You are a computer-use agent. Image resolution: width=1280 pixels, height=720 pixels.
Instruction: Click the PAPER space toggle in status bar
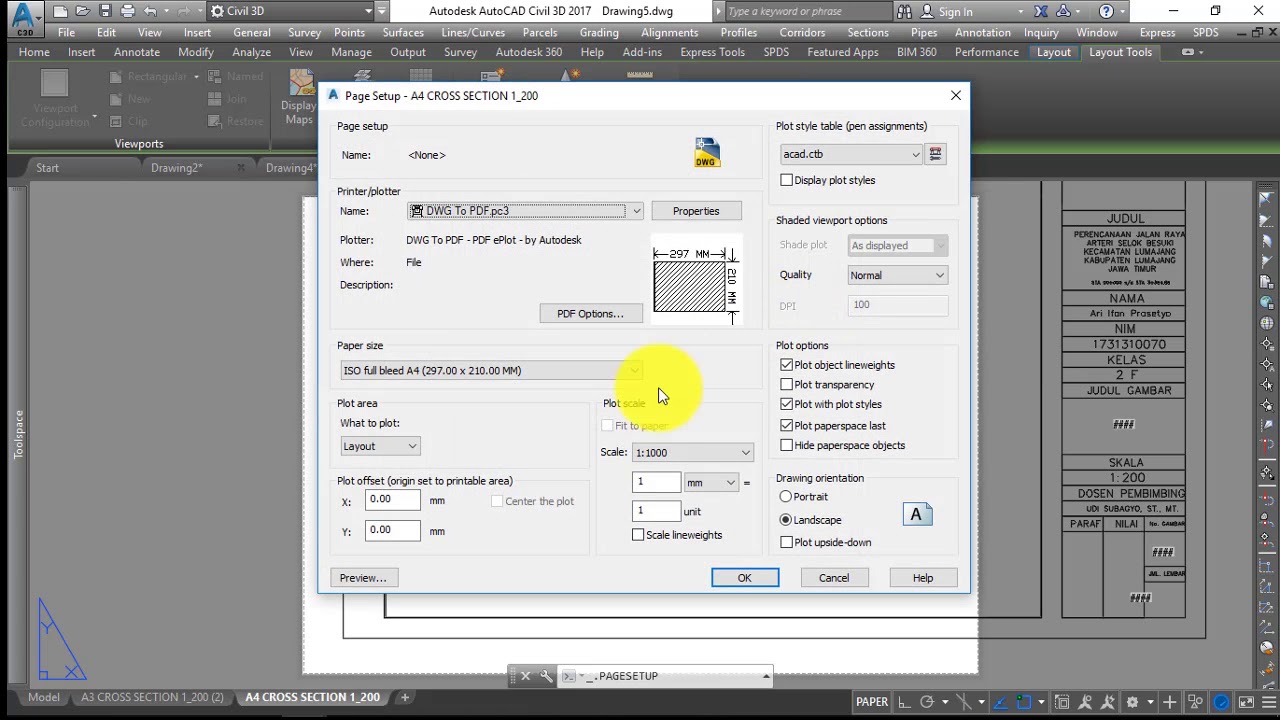coord(872,702)
